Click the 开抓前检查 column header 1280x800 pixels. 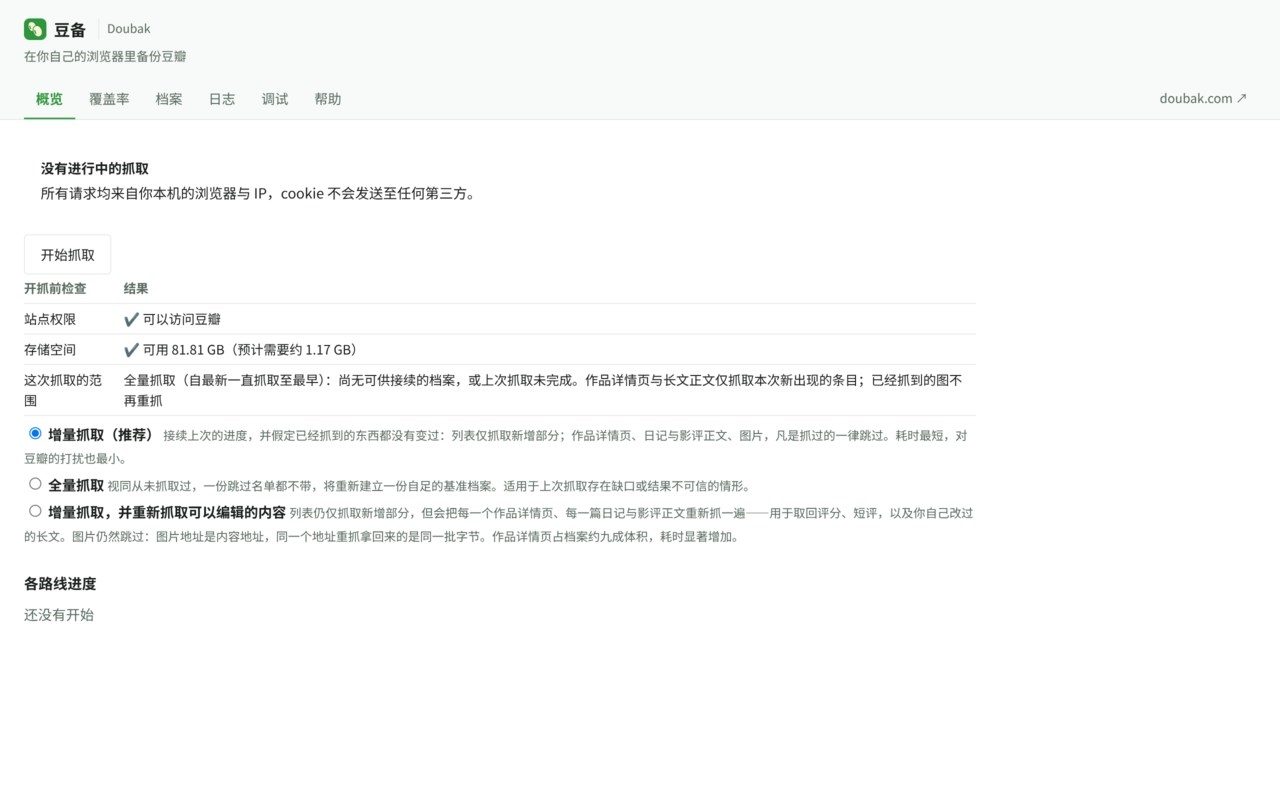coord(55,288)
